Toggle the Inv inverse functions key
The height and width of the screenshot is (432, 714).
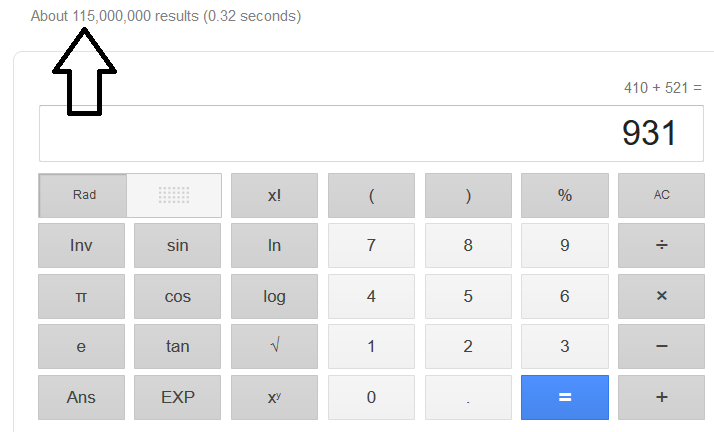coord(81,246)
